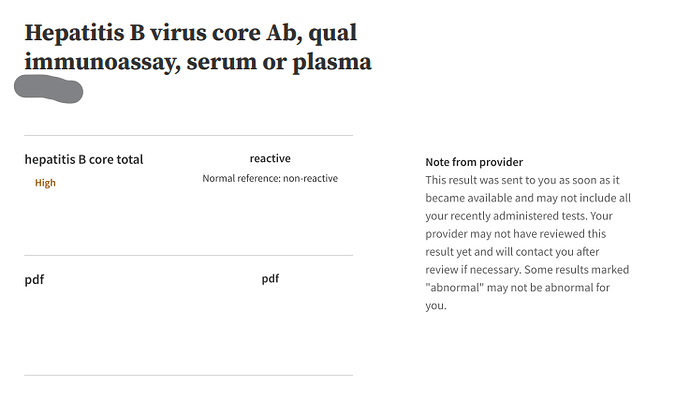
Task: Click the divider line above the pdf row
Action: 188,255
